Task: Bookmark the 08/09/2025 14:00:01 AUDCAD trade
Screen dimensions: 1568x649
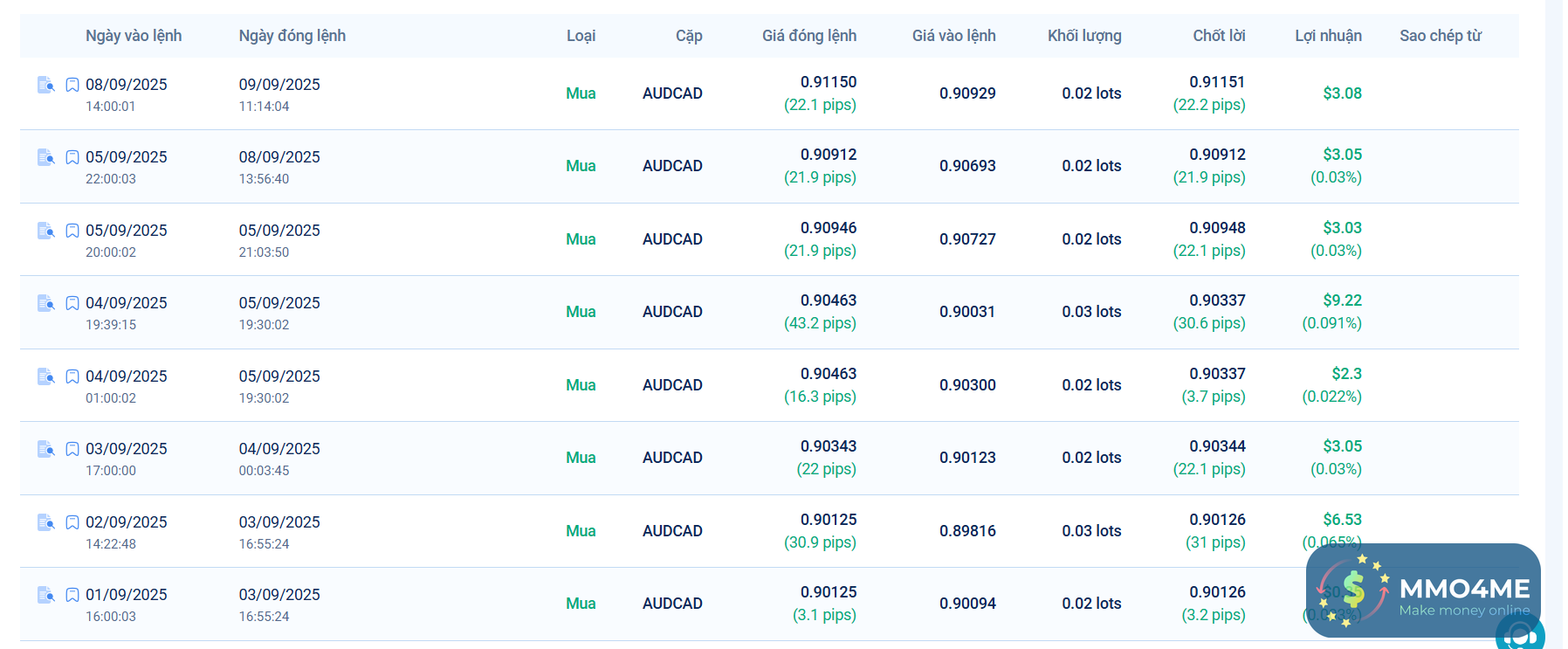Action: 72,85
